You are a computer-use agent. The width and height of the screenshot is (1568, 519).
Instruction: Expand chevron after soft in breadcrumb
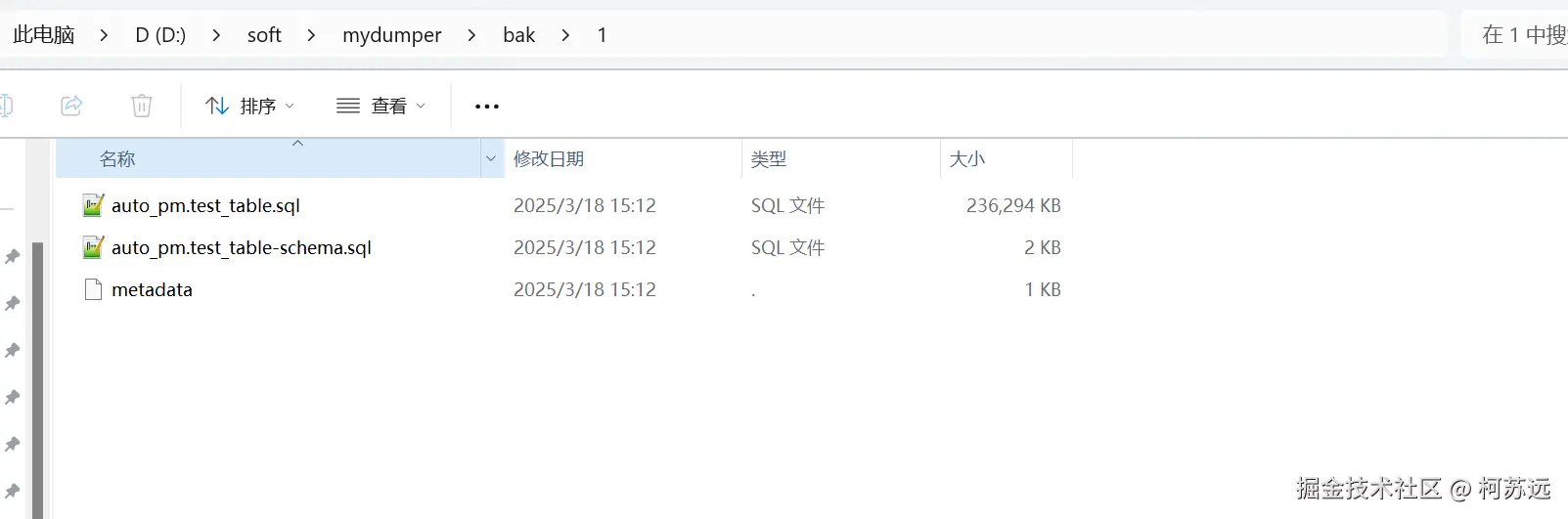[x=311, y=35]
